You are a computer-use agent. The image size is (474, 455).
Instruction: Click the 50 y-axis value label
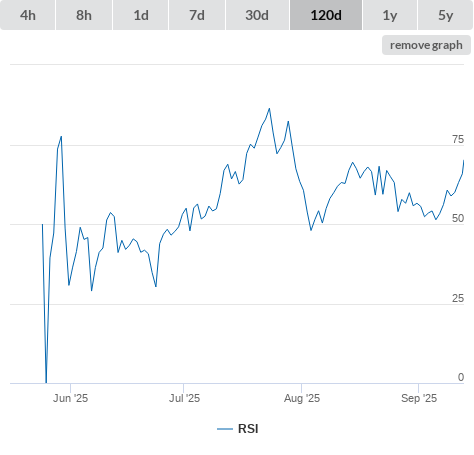click(458, 218)
